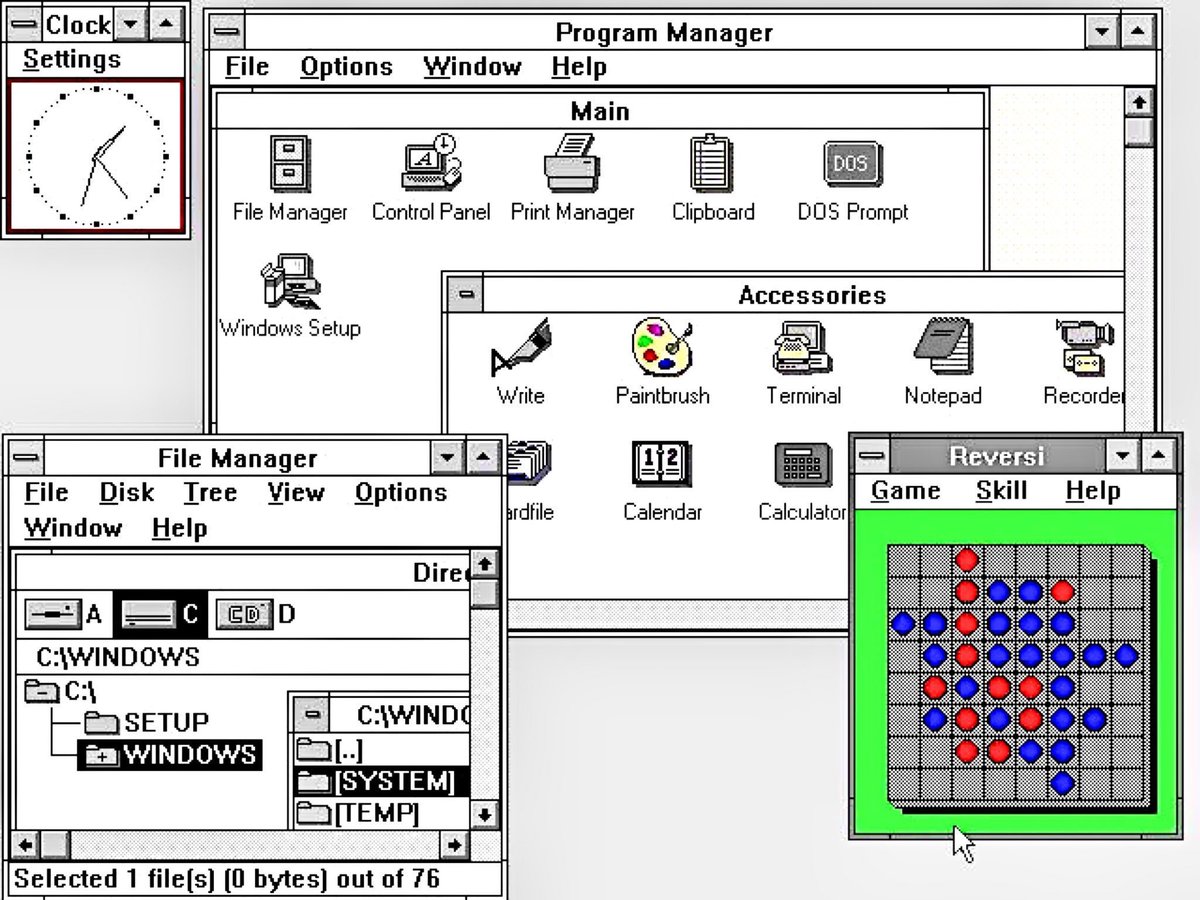This screenshot has width=1200, height=900.
Task: Open File Manager Options menu
Action: point(400,493)
